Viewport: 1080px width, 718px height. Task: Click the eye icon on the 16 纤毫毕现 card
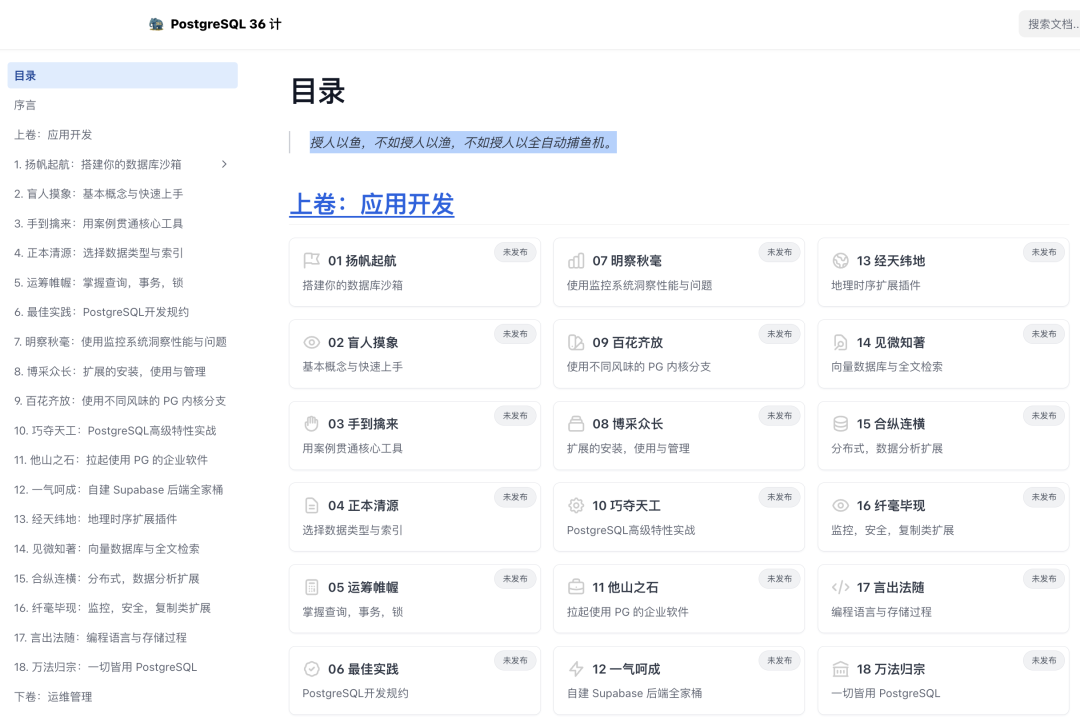coord(840,506)
